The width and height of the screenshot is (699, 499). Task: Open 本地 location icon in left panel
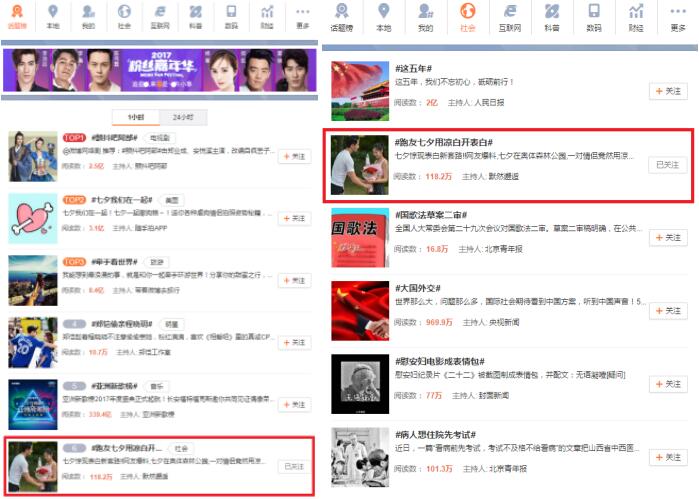click(52, 16)
